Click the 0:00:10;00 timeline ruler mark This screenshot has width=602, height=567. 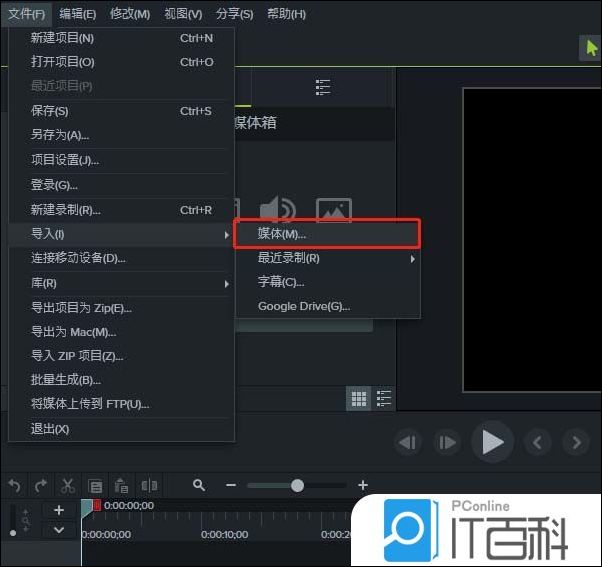[x=224, y=534]
